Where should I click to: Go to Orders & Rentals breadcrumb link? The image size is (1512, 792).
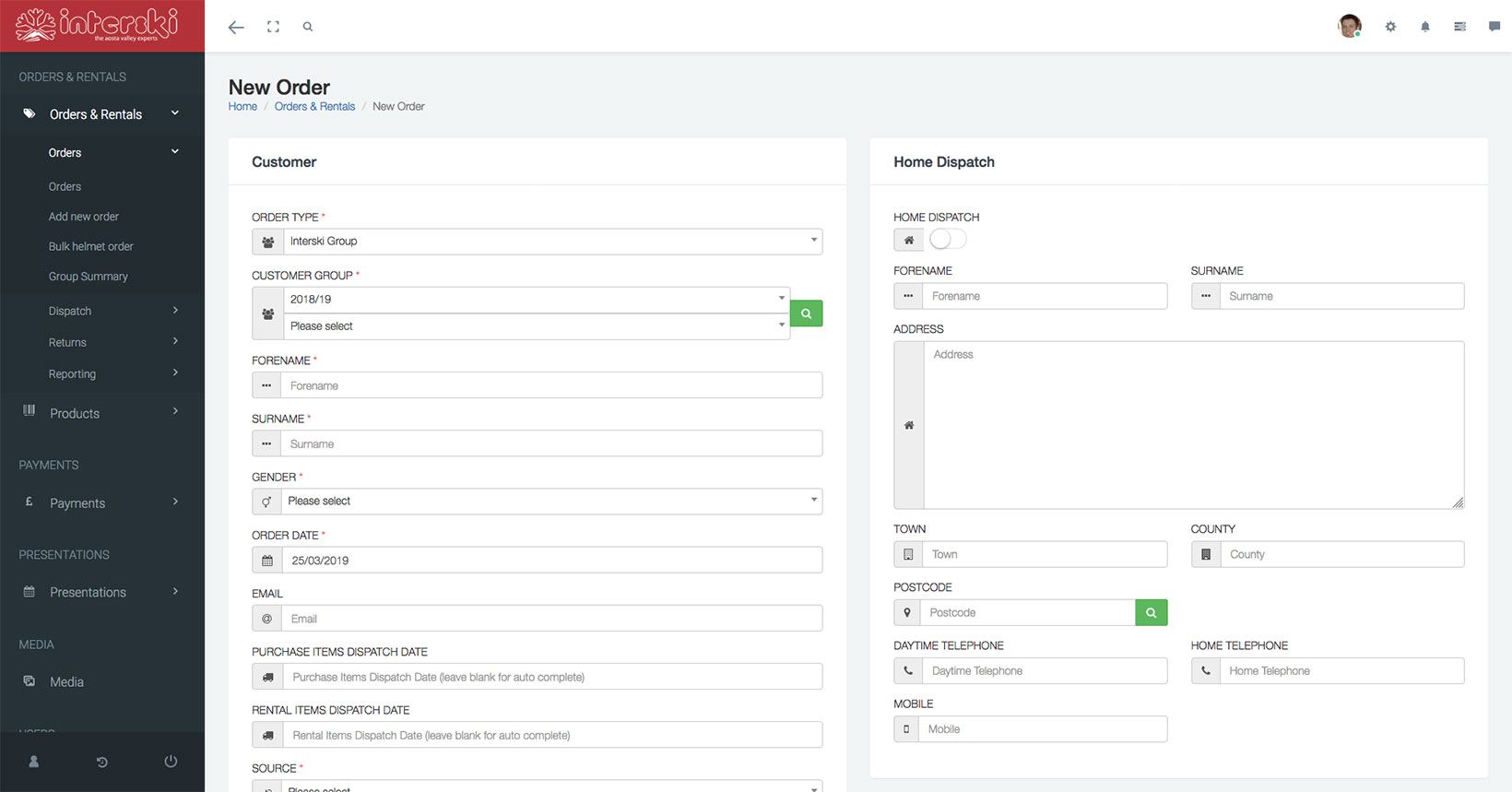pos(314,106)
